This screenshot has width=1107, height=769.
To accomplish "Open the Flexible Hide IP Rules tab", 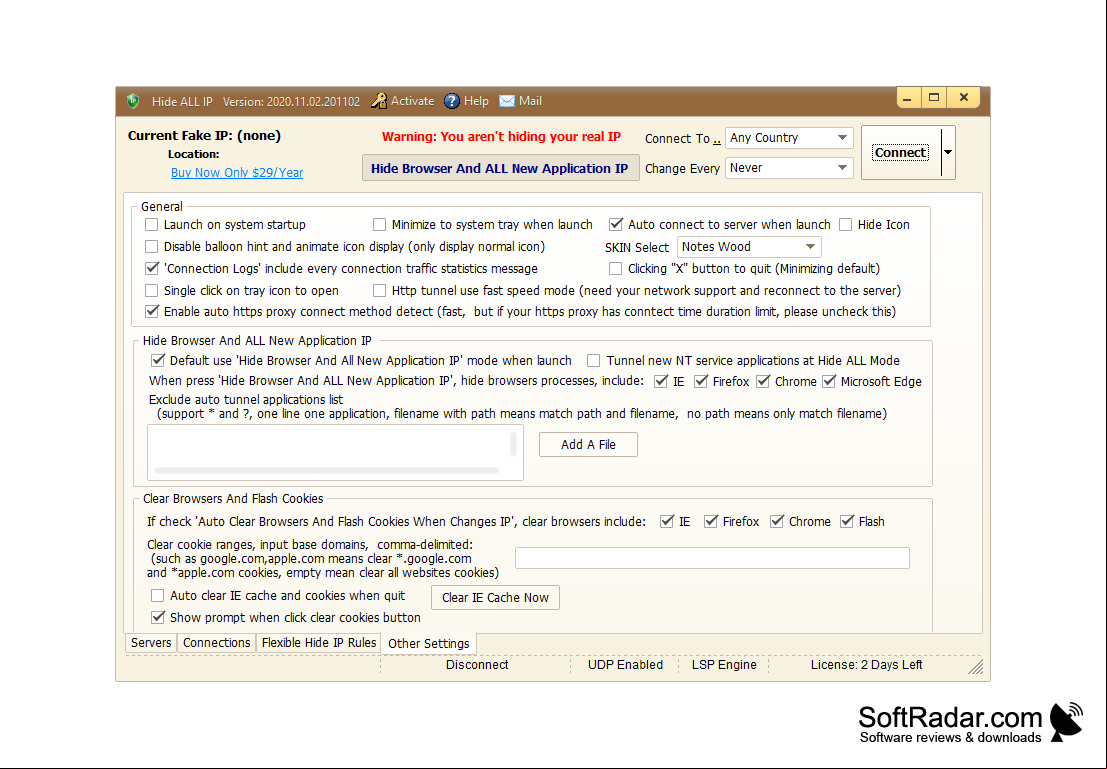I will click(319, 643).
